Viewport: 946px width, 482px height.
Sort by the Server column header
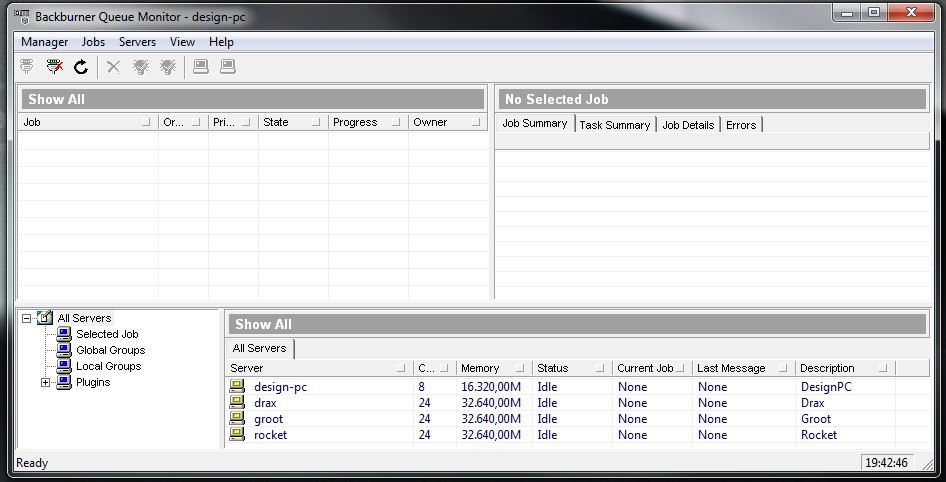(319, 368)
